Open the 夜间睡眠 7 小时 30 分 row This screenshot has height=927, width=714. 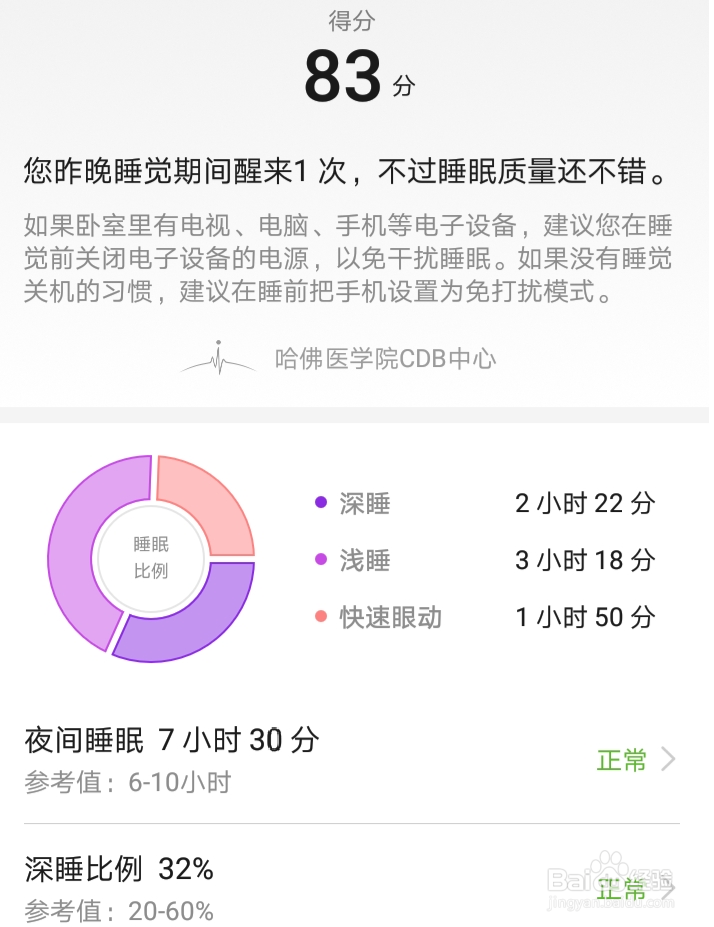pos(352,759)
